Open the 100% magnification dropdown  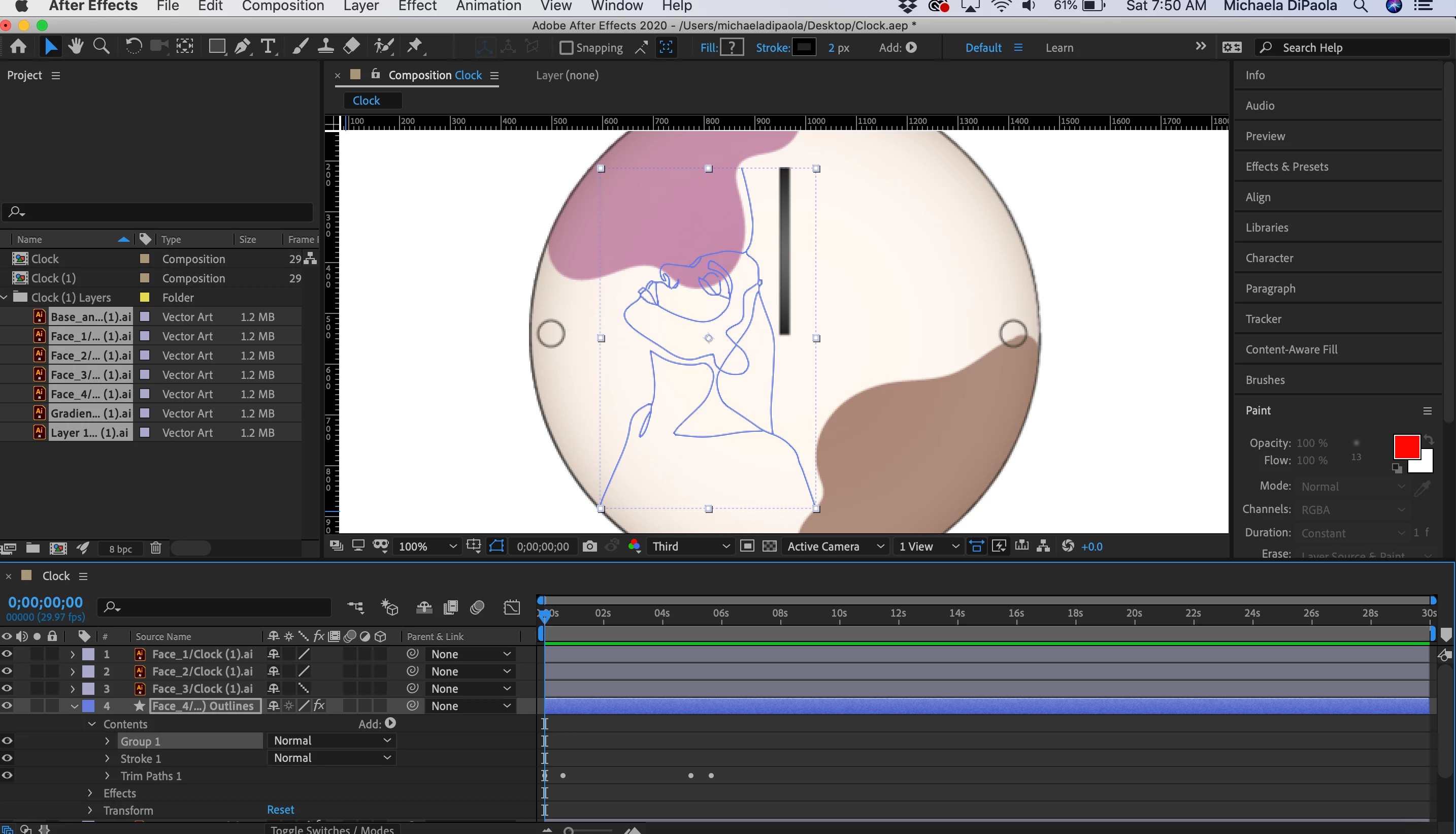pos(427,547)
